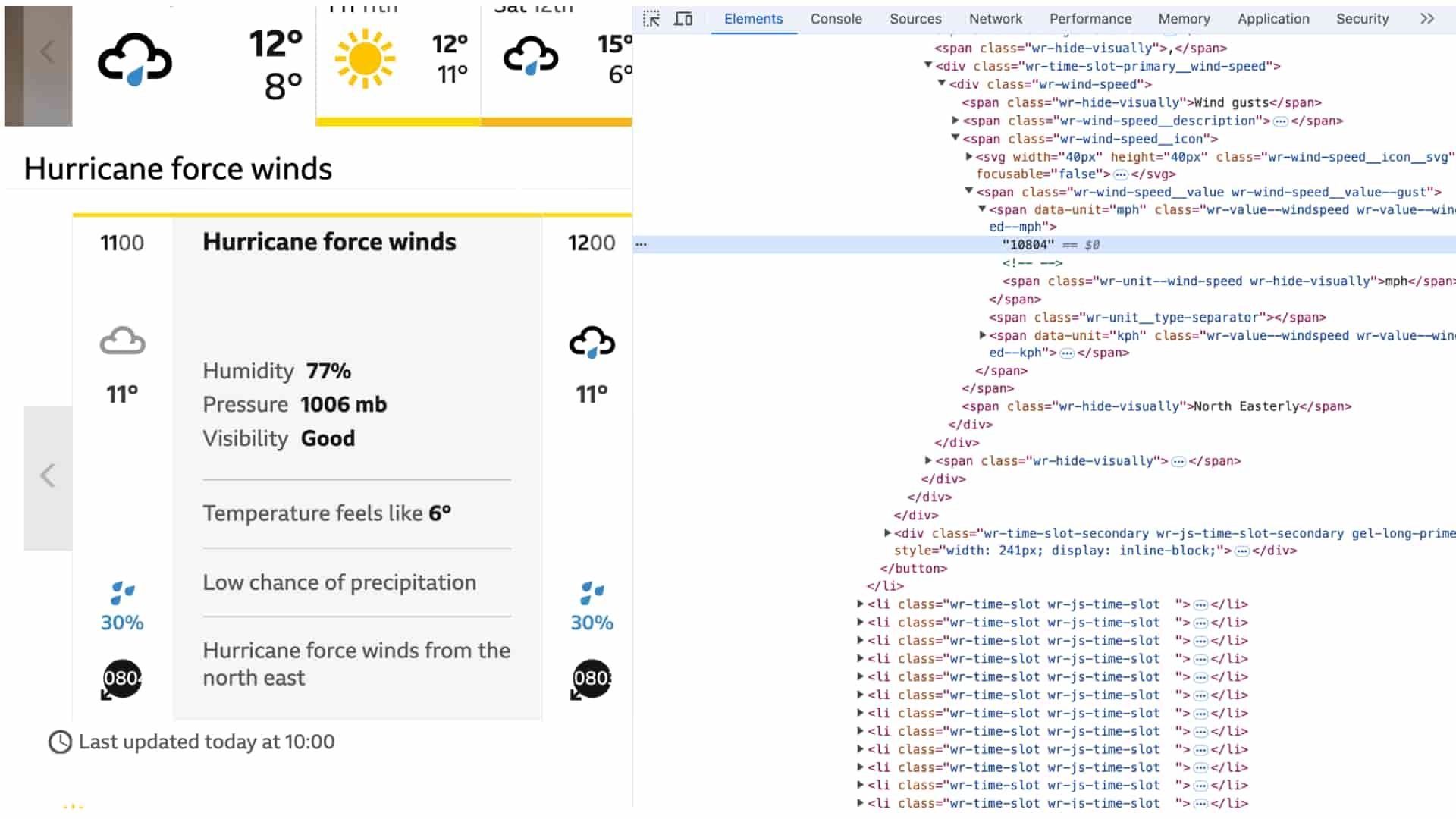This screenshot has width=1456, height=819.
Task: Click Saturday's rain cloud weather icon
Action: (532, 55)
